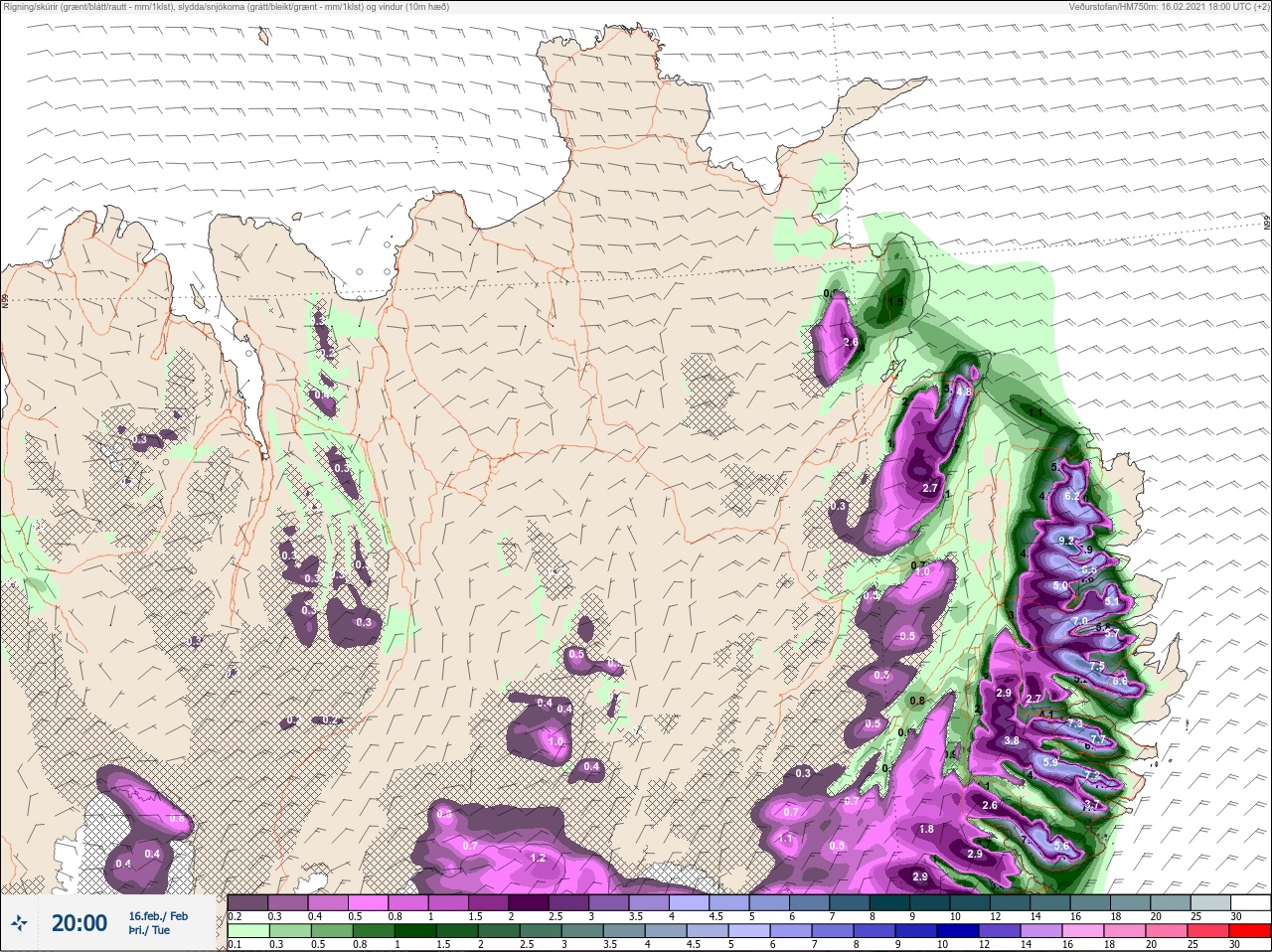This screenshot has height=952, width=1272.
Task: Select the medium green rain swatch labeled 0.5
Action: coord(331,931)
